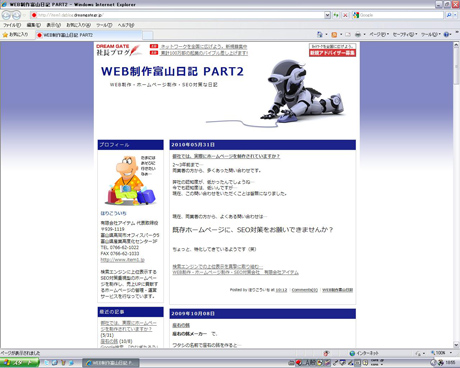Open the WEB制作富山日記 category link in post footer
Screen dimensions: 460x368
click(x=337, y=290)
